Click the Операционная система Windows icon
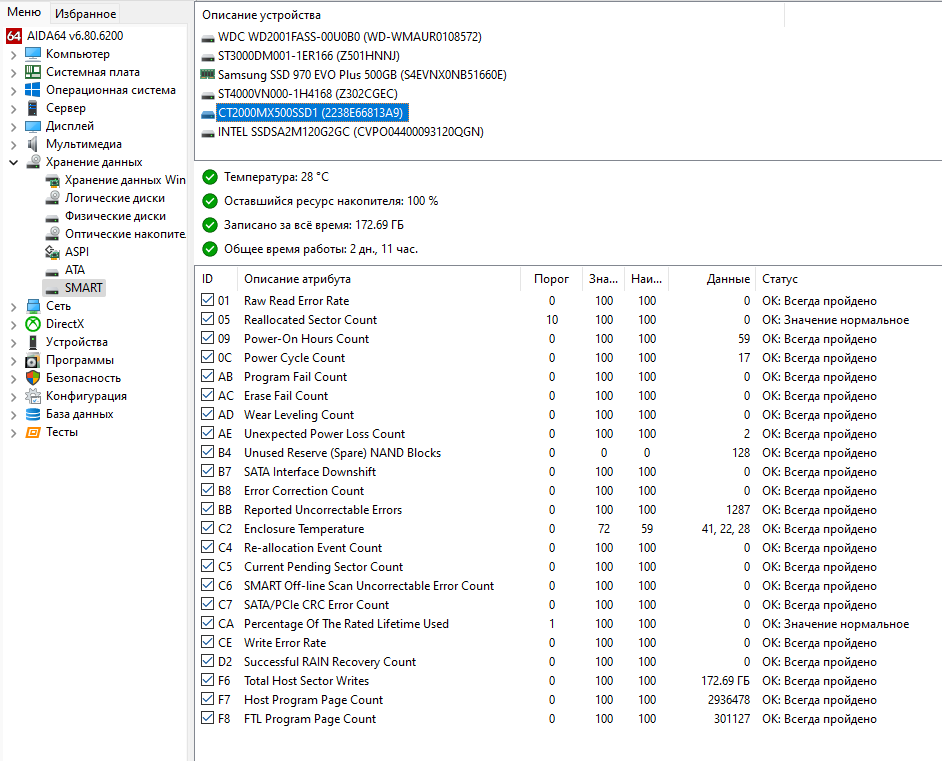Image resolution: width=942 pixels, height=761 pixels. coord(33,90)
